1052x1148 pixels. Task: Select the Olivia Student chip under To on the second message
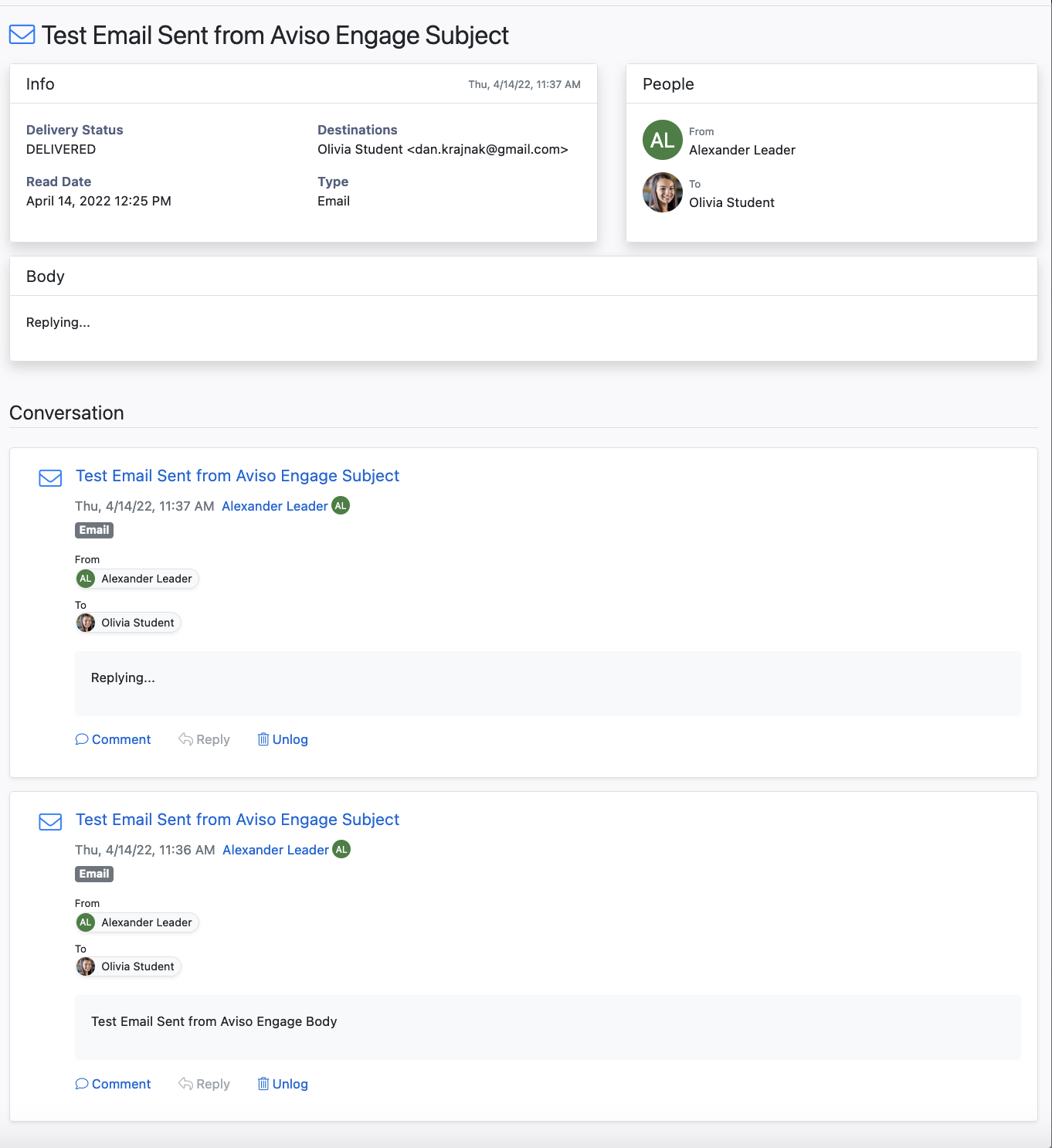127,966
